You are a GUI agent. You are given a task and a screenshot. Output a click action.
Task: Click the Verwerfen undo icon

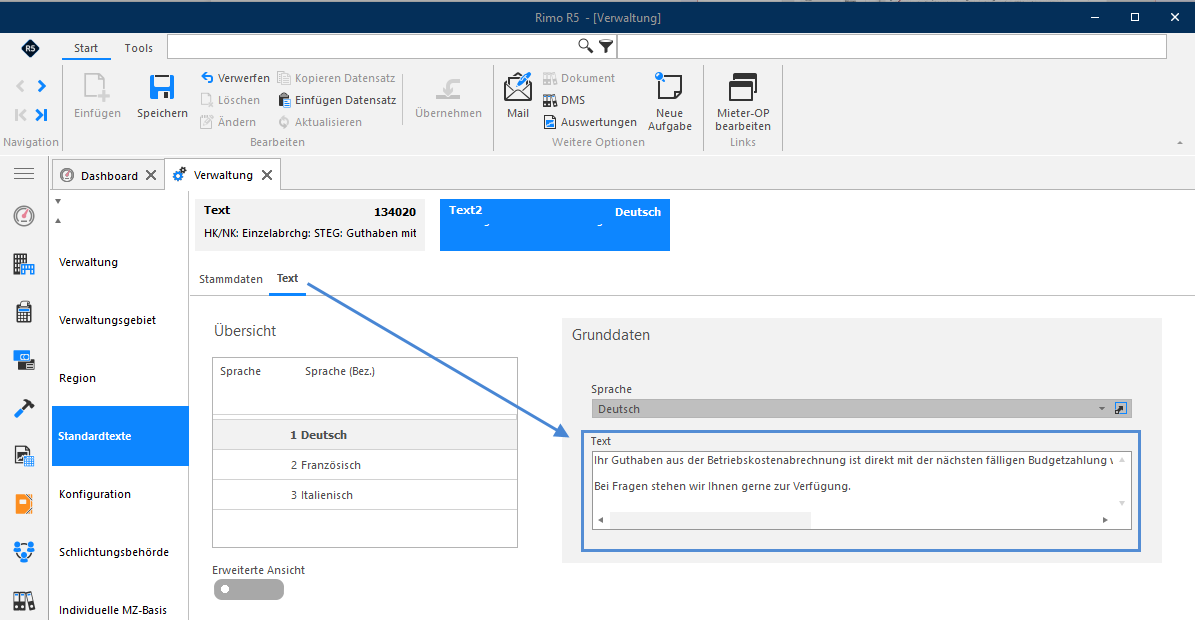tap(207, 78)
